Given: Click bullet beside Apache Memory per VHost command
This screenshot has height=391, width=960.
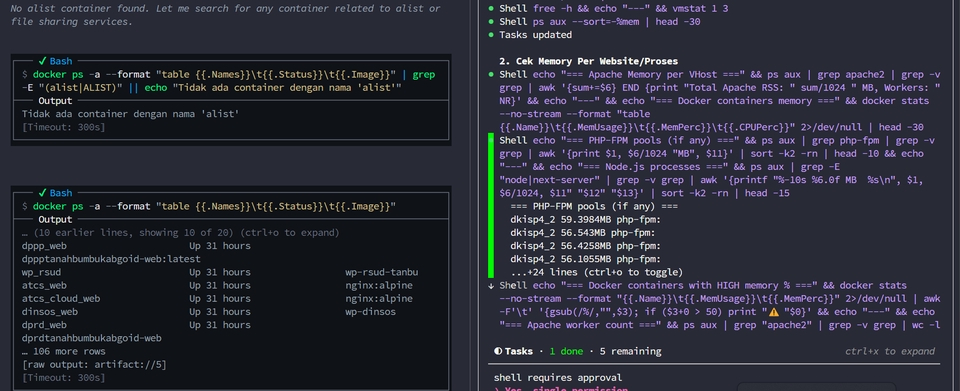Looking at the screenshot, I should click(491, 75).
